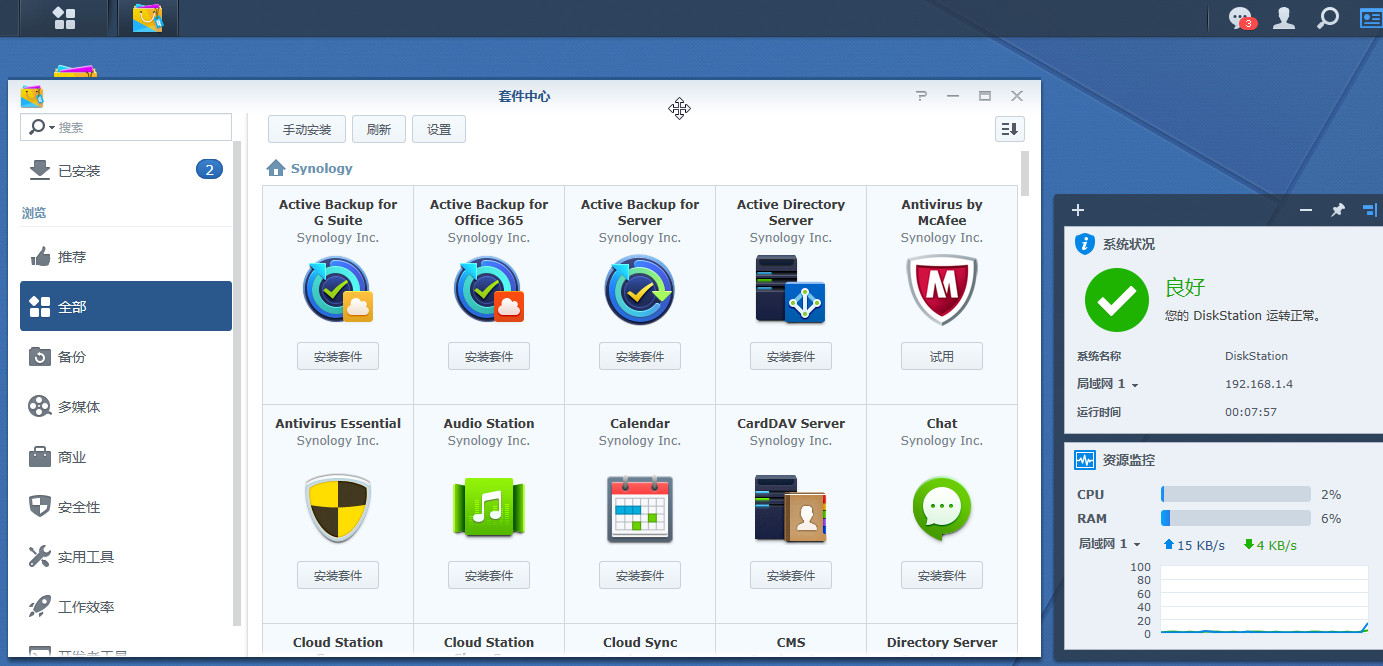Click the Refresh button

tap(379, 129)
